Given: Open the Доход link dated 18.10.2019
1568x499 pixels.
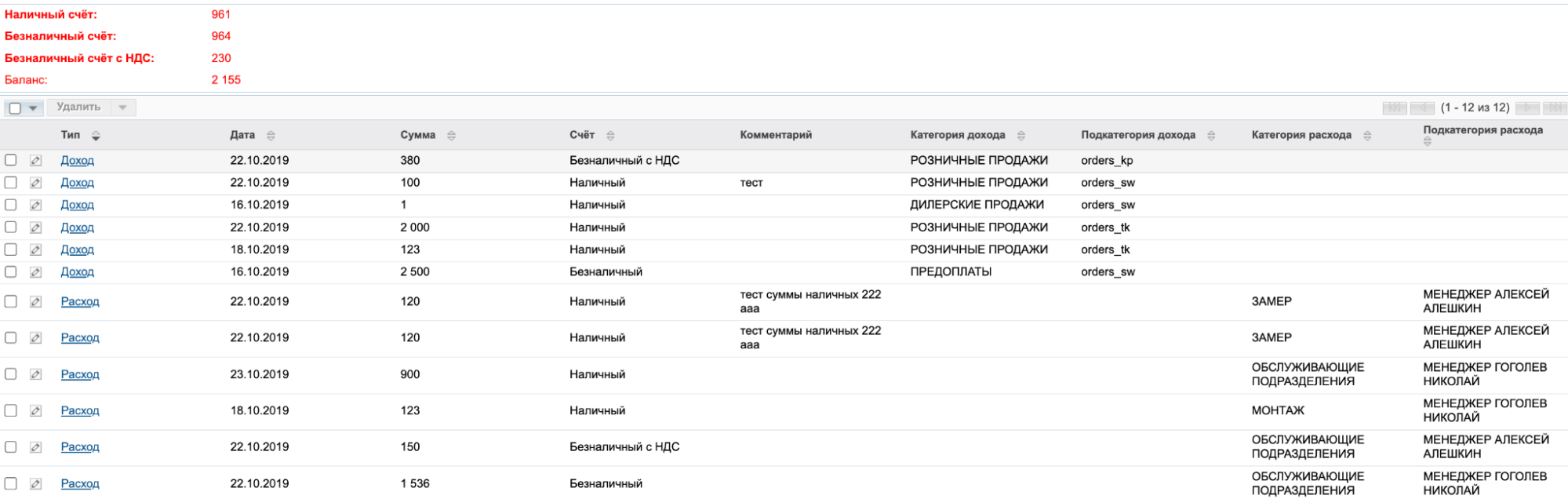Looking at the screenshot, I should tap(77, 249).
